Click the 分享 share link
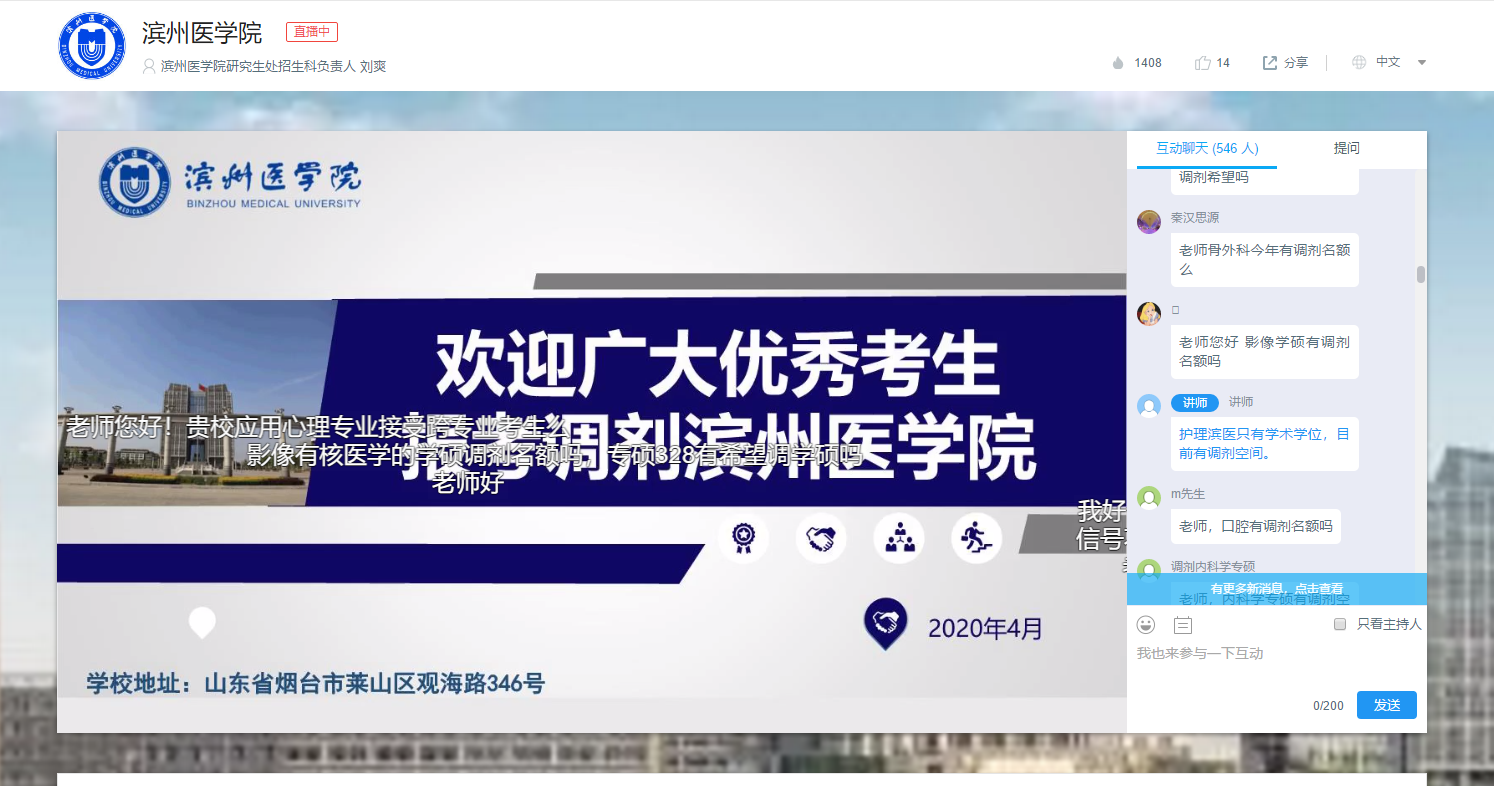This screenshot has height=786, width=1494. pos(1296,62)
